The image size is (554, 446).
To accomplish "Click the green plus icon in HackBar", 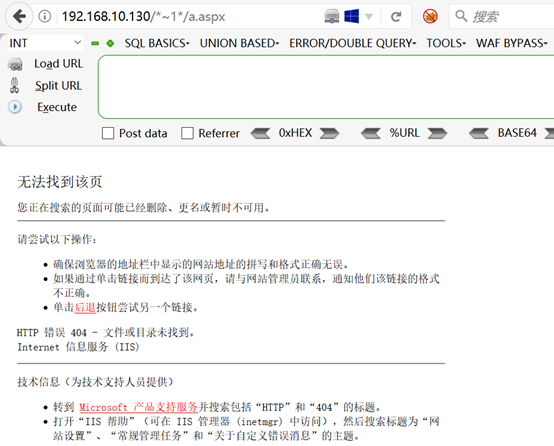I will point(110,43).
